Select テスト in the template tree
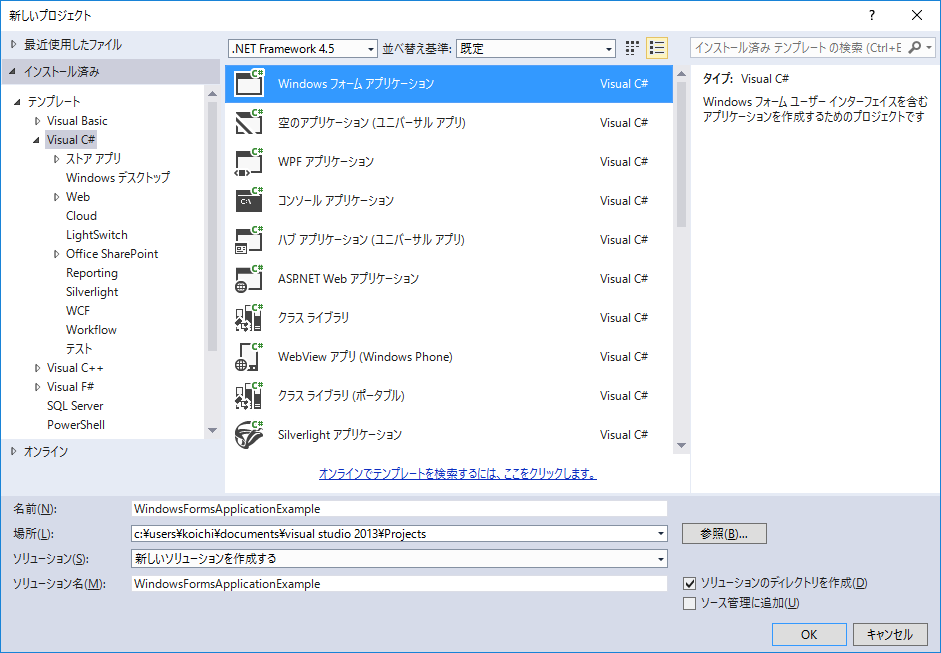 (x=79, y=349)
